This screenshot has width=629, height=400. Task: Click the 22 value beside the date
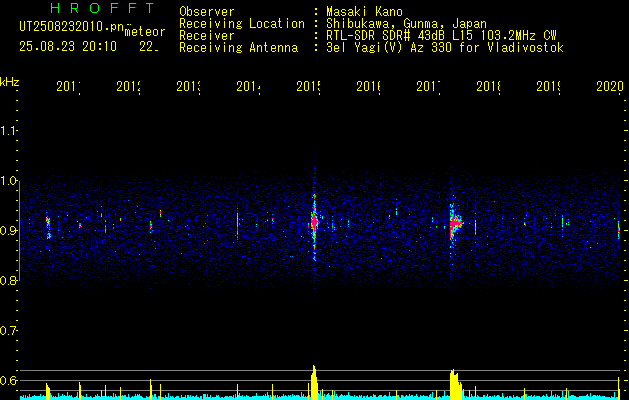(x=149, y=47)
